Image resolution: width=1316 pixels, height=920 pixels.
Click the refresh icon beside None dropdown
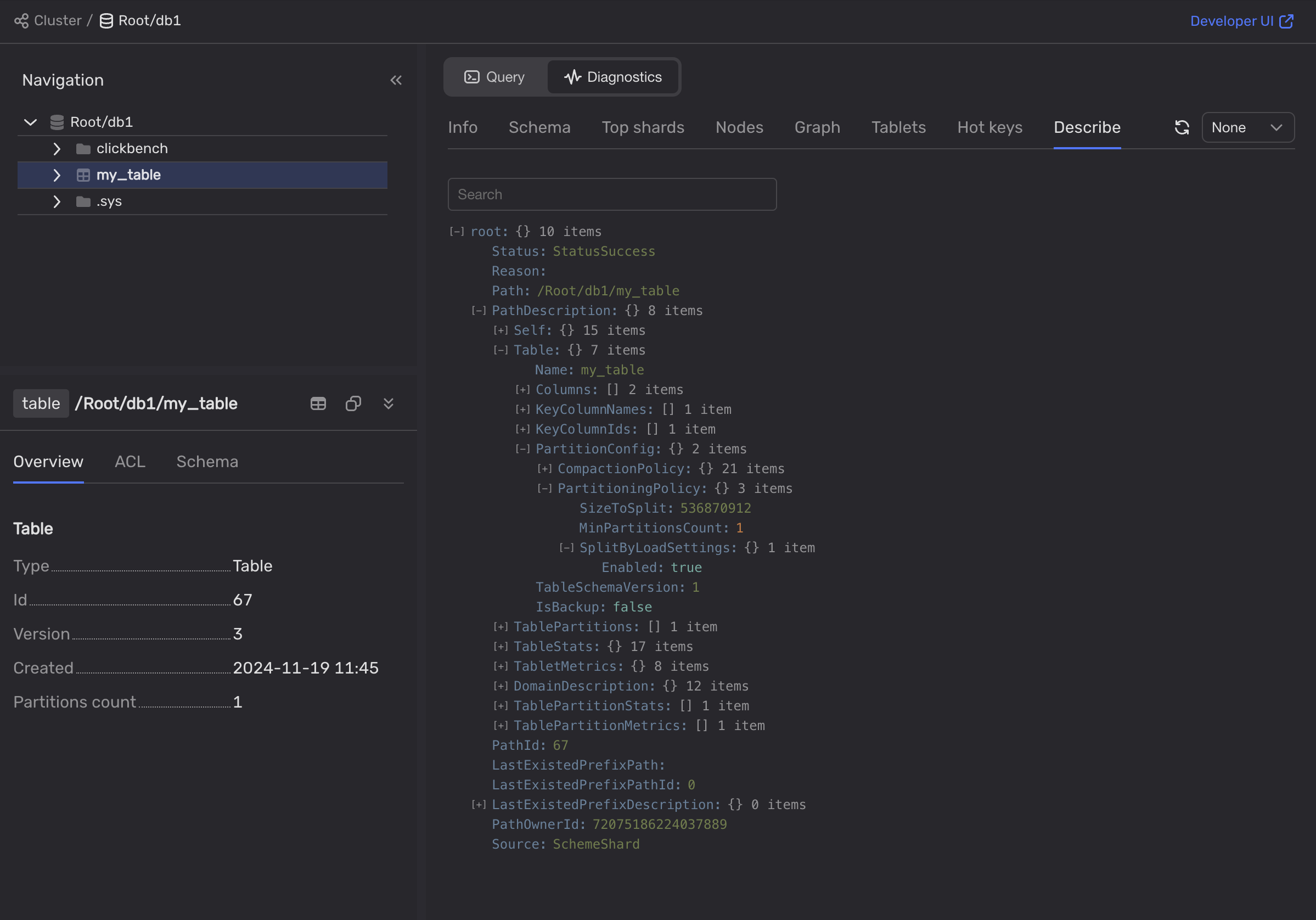1182,127
